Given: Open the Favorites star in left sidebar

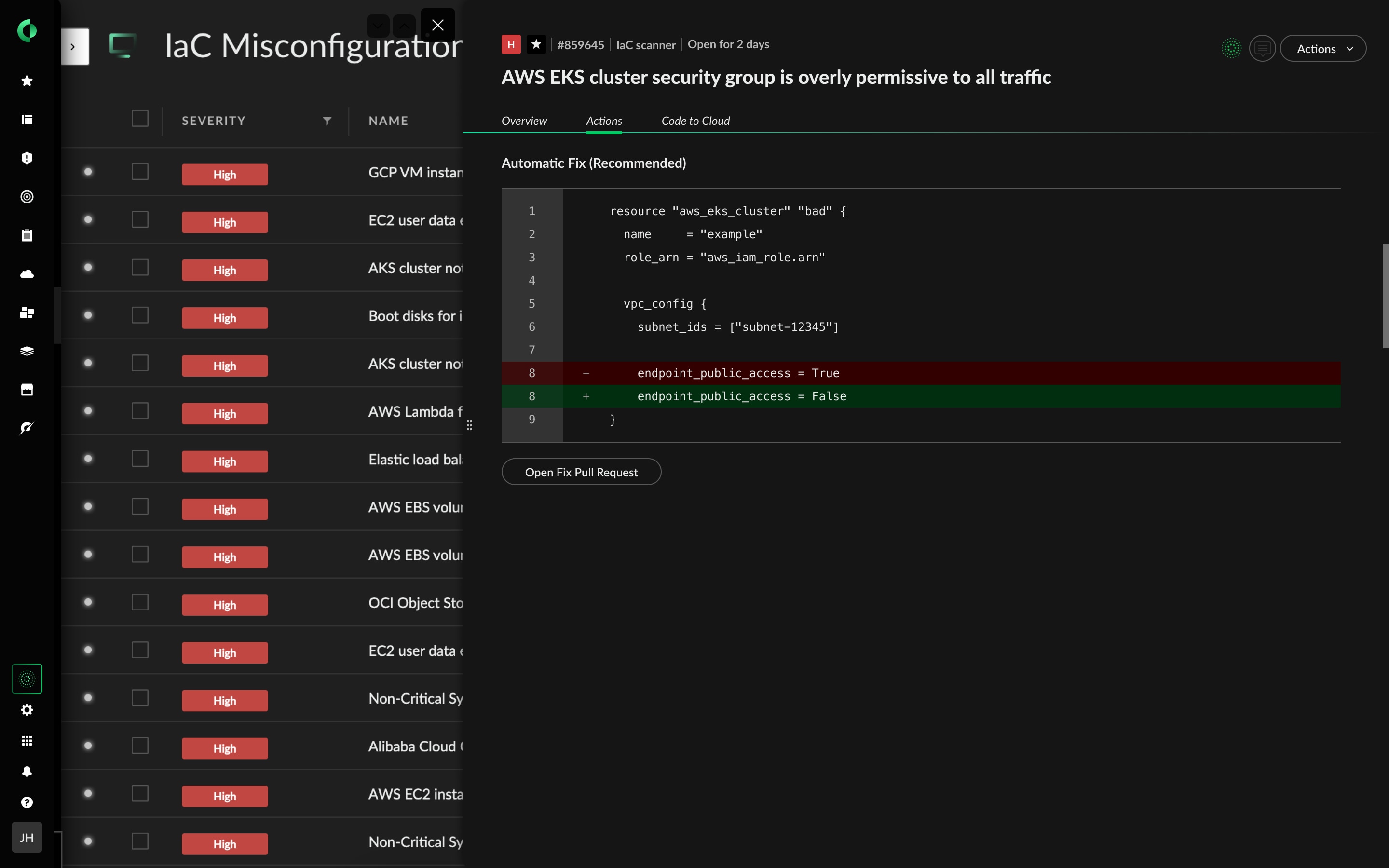Looking at the screenshot, I should coord(27,81).
